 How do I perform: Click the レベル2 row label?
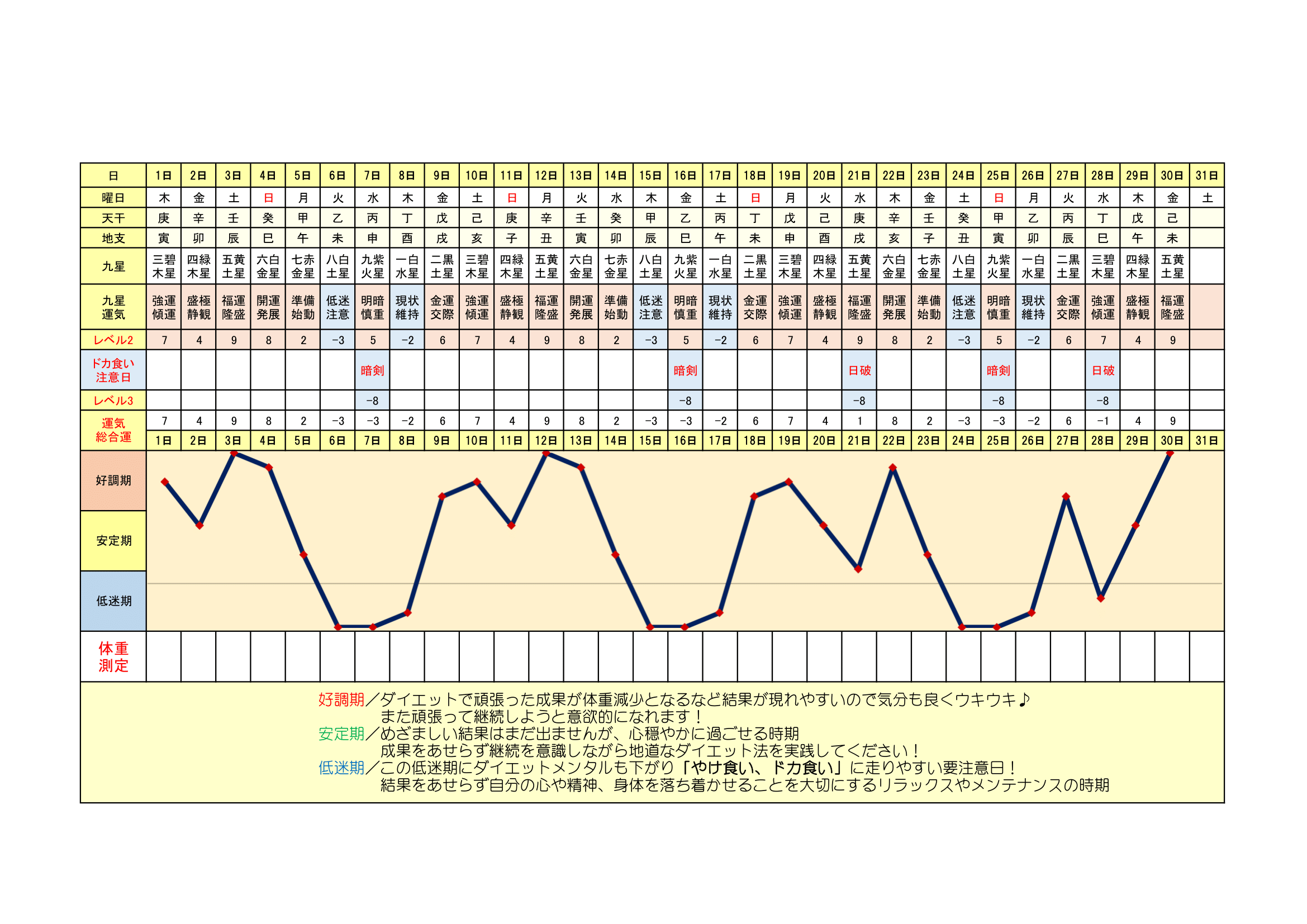(113, 340)
